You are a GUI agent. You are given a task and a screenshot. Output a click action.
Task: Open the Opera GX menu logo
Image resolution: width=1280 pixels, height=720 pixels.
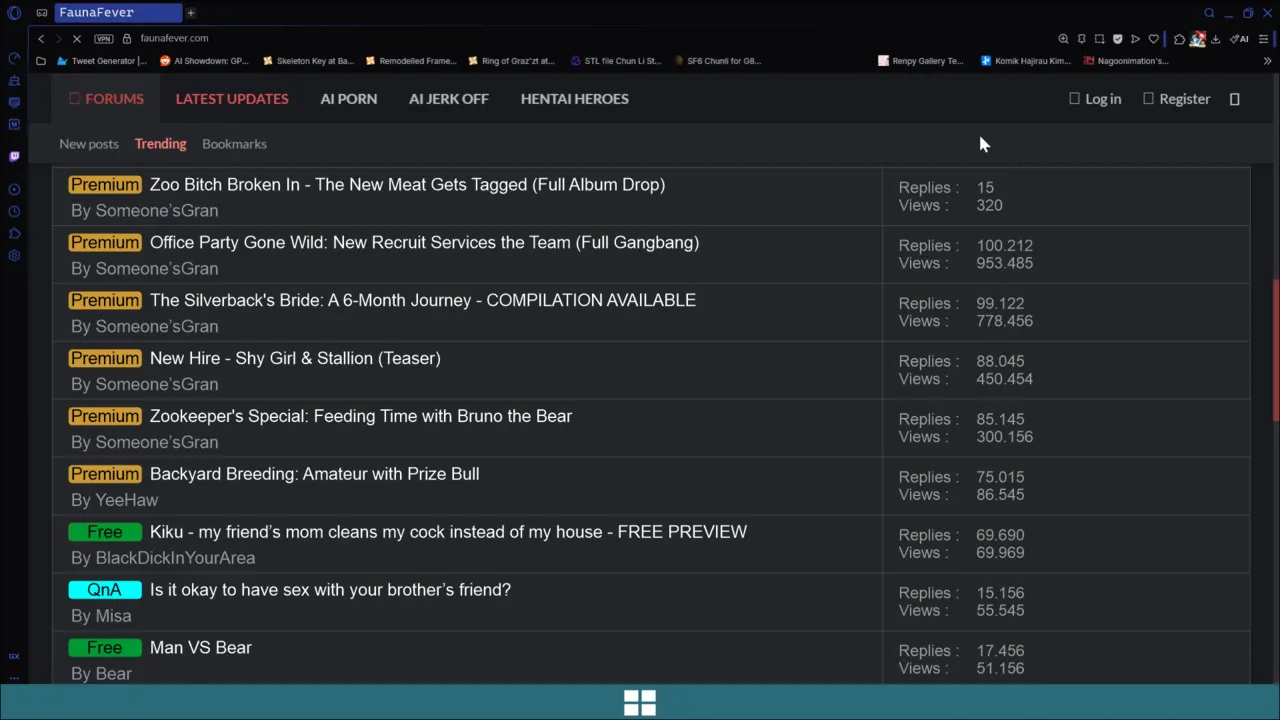tap(14, 13)
